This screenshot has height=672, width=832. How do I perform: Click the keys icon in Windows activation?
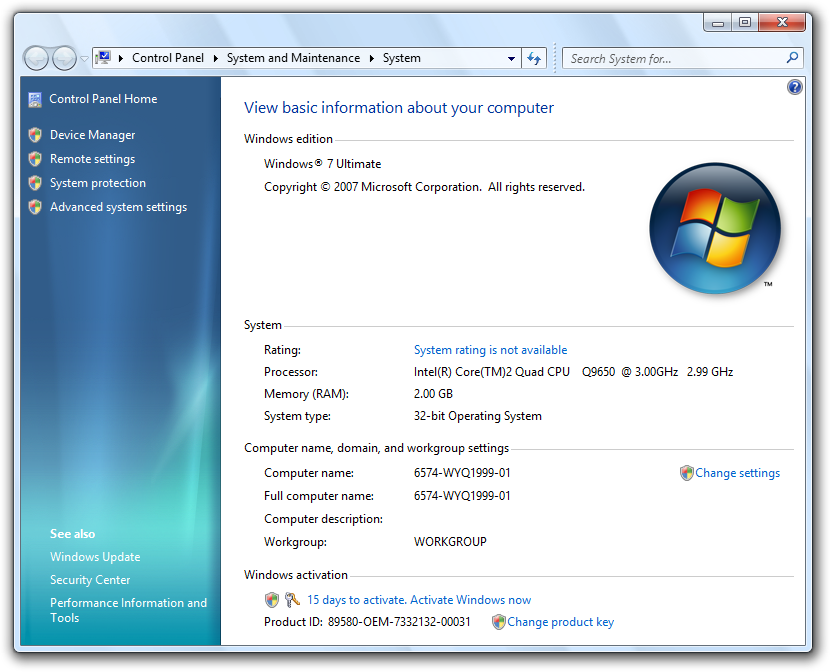pyautogui.click(x=292, y=600)
